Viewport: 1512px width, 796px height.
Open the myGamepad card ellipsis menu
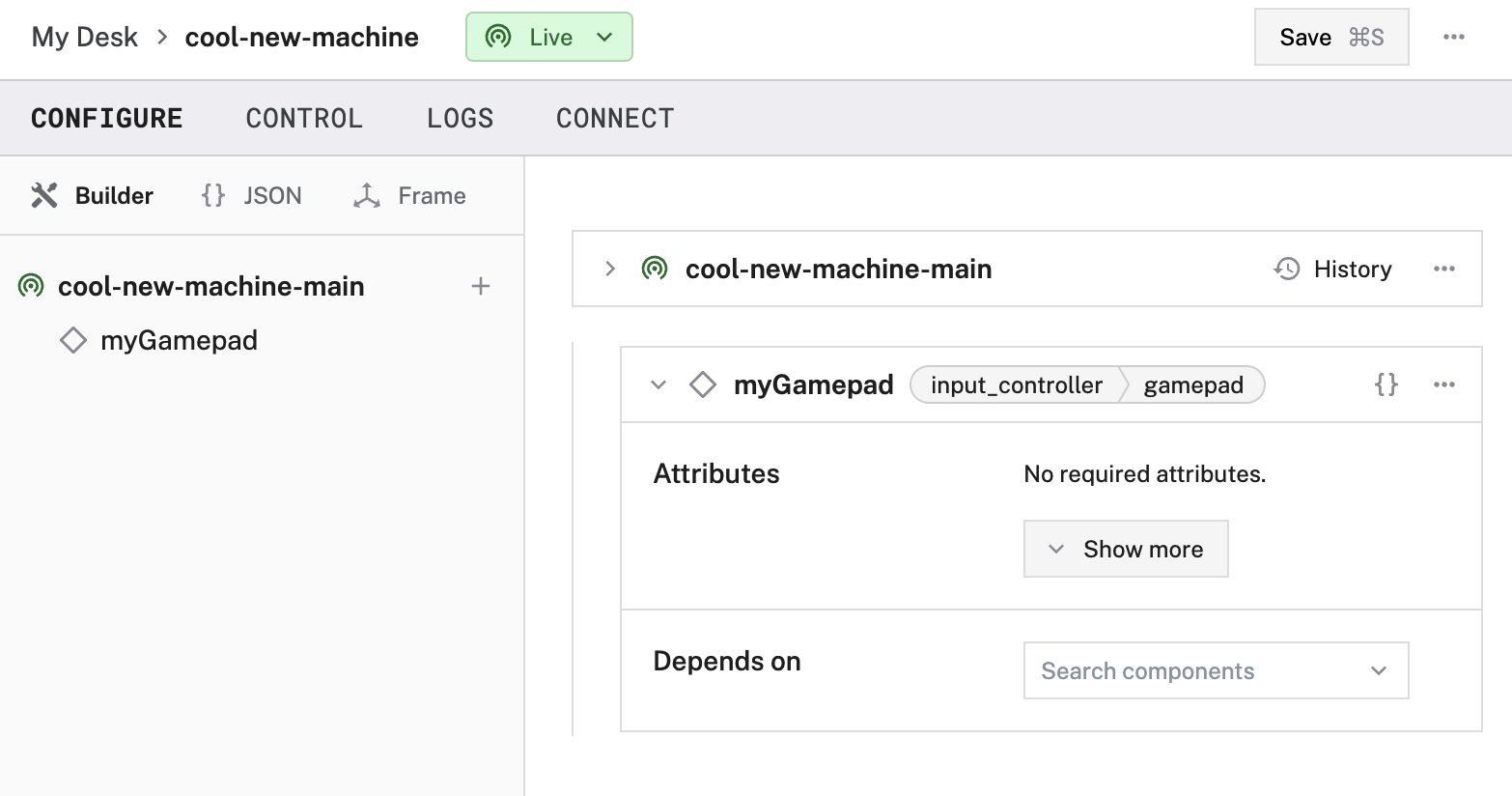pyautogui.click(x=1444, y=384)
